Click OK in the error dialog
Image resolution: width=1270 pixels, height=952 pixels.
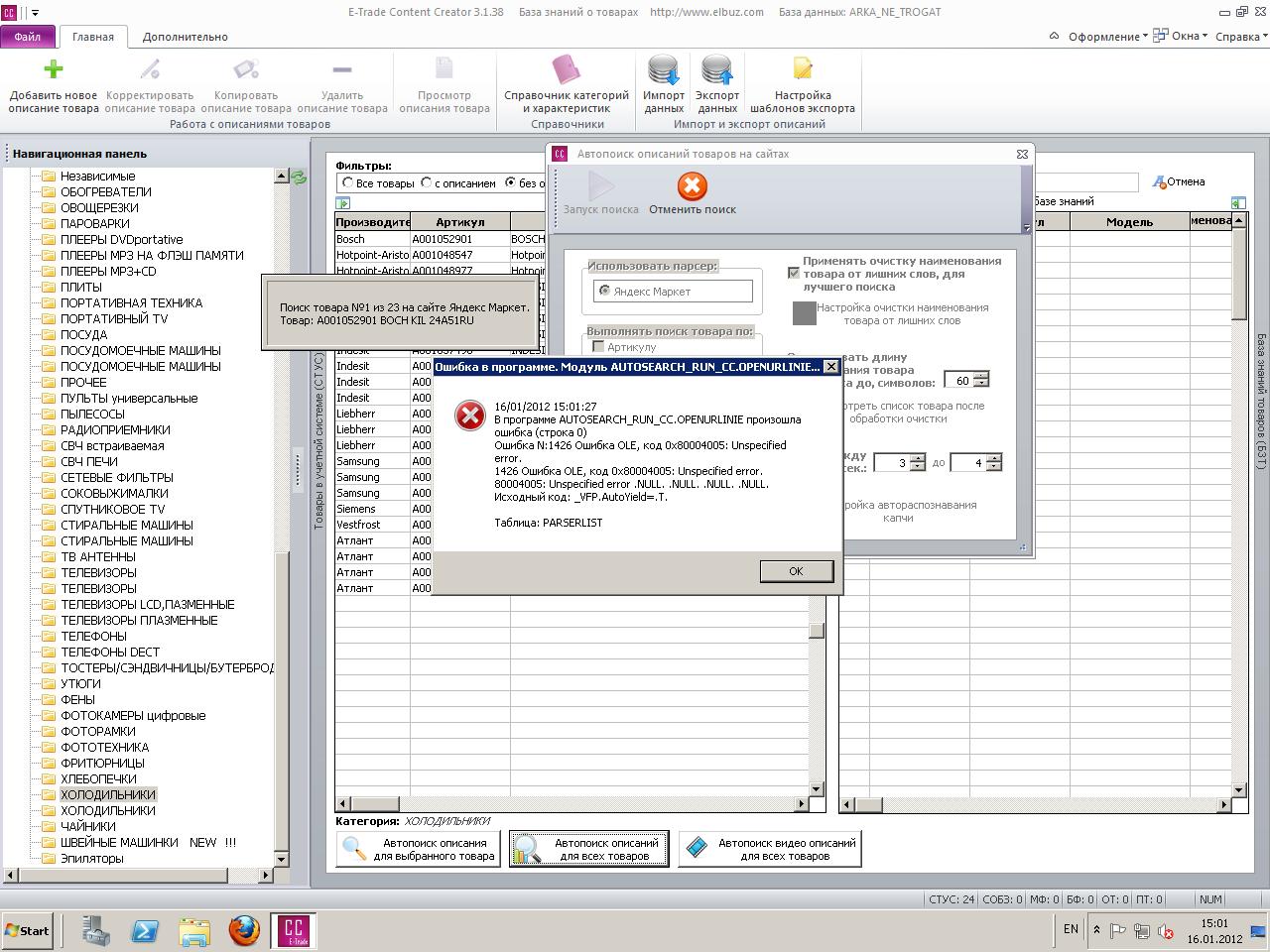(796, 571)
